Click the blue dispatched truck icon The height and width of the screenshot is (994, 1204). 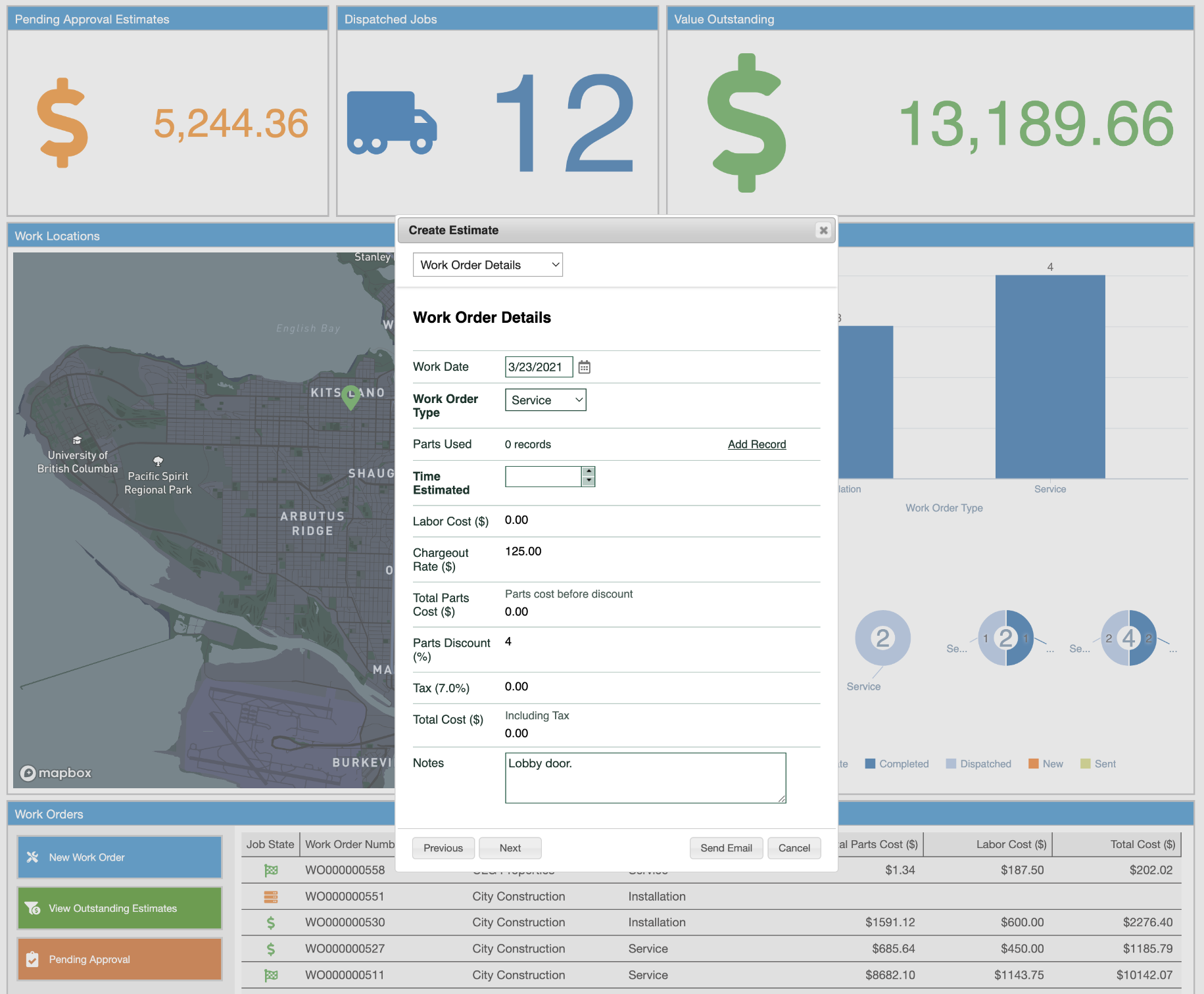click(x=392, y=123)
